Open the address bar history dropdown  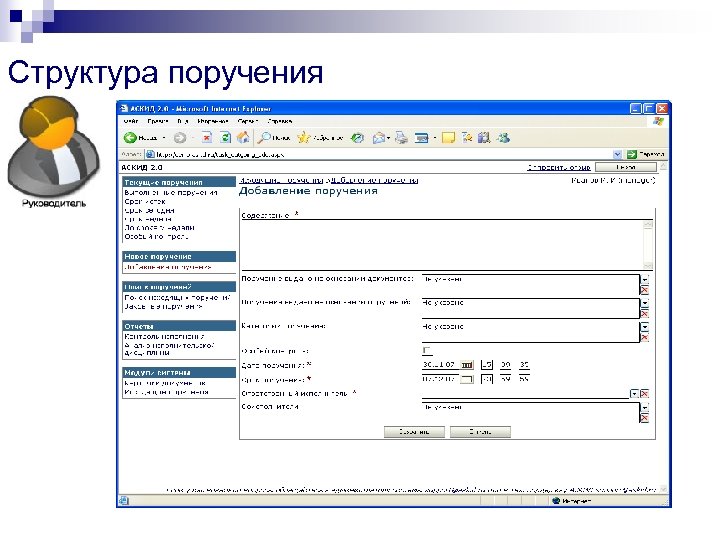(x=618, y=154)
